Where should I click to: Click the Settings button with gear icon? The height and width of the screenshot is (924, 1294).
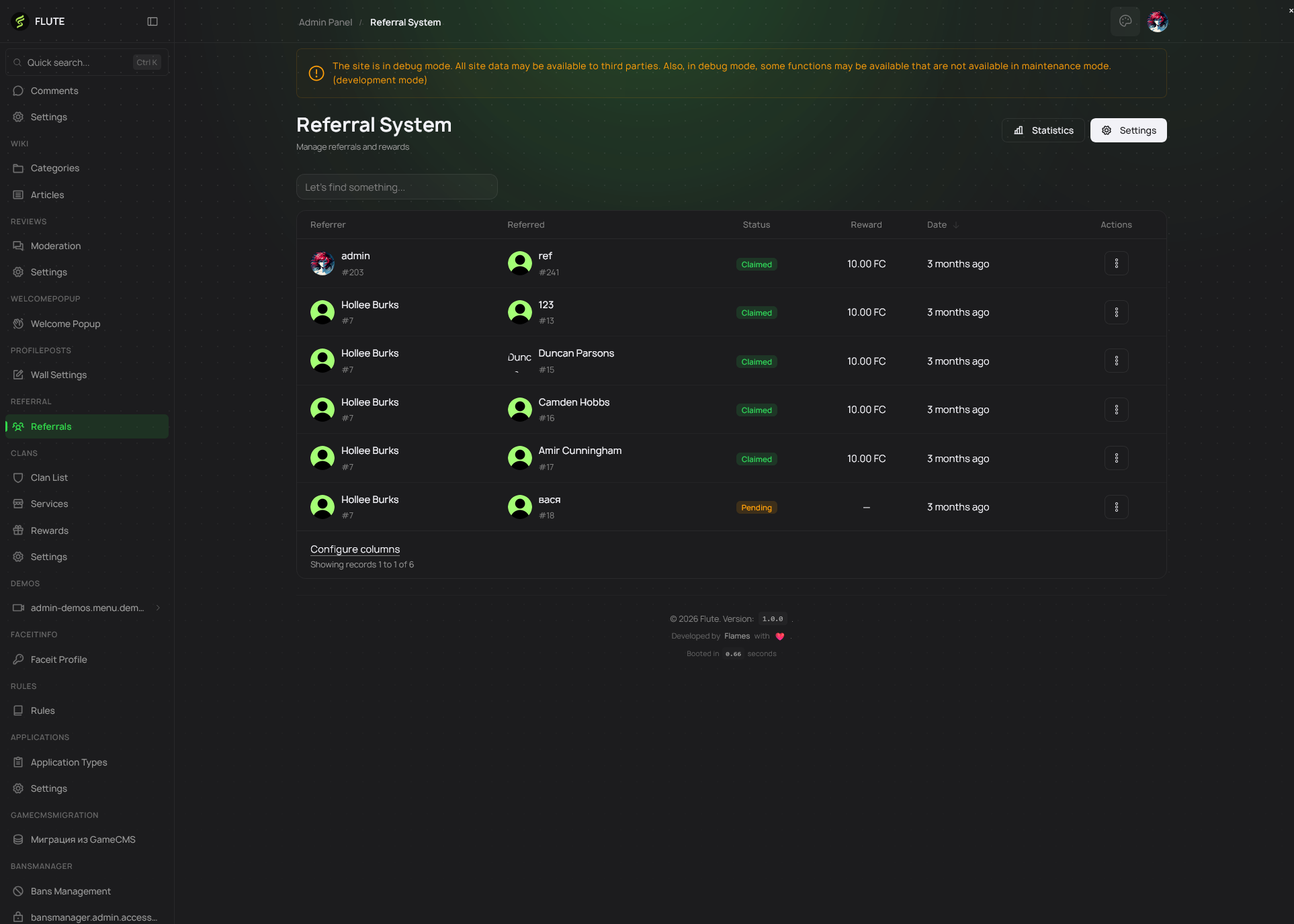coord(1128,130)
